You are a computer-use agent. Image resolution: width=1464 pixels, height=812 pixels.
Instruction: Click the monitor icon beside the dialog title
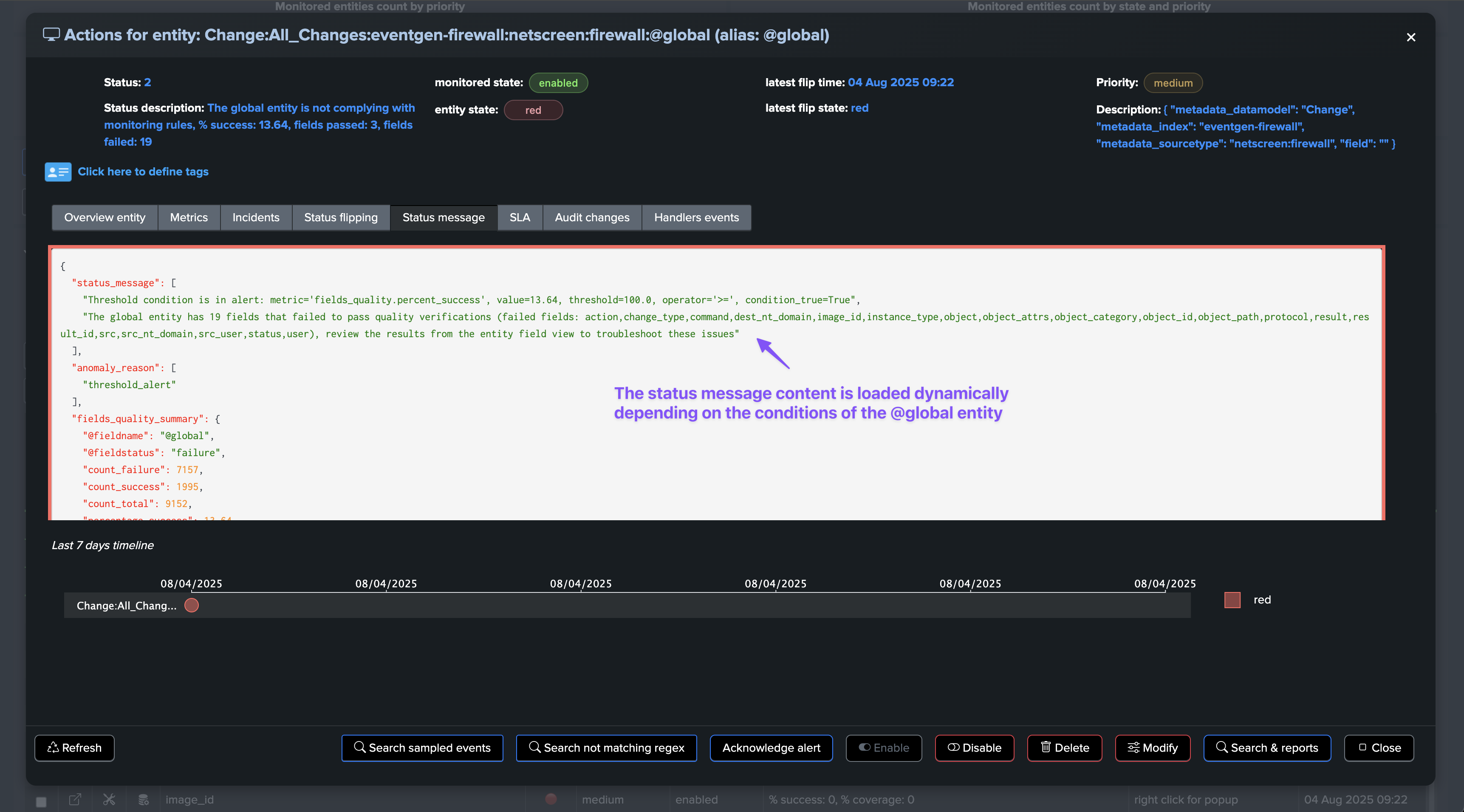tap(51, 35)
